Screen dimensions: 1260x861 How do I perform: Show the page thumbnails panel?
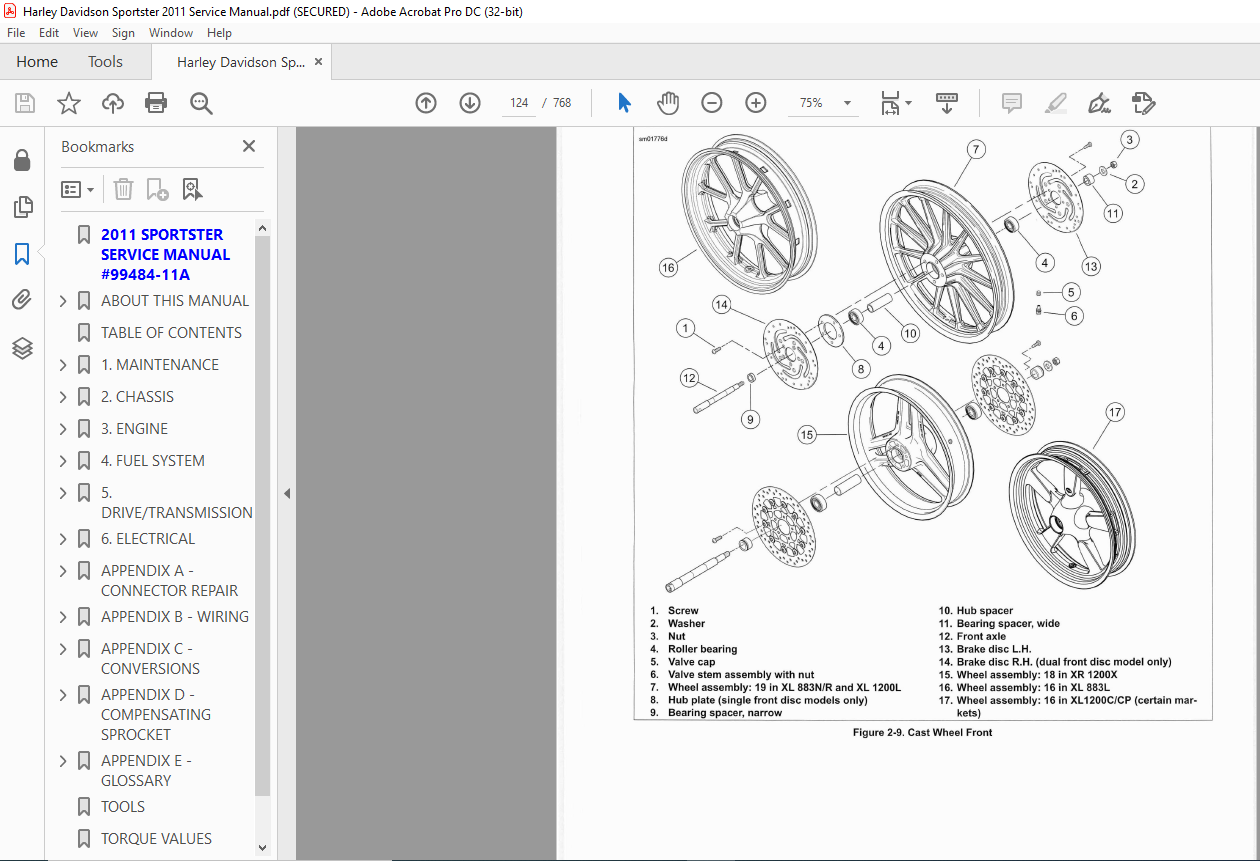[22, 207]
